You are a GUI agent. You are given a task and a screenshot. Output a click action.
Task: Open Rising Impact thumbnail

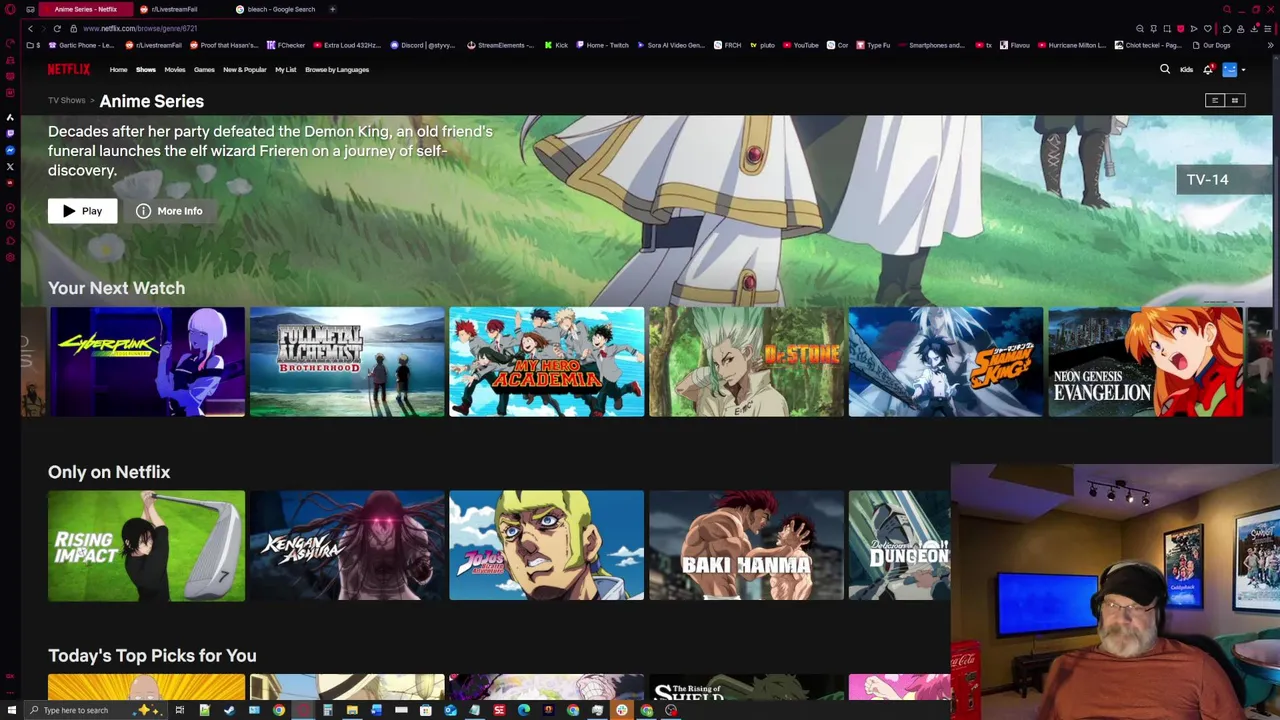coord(147,546)
